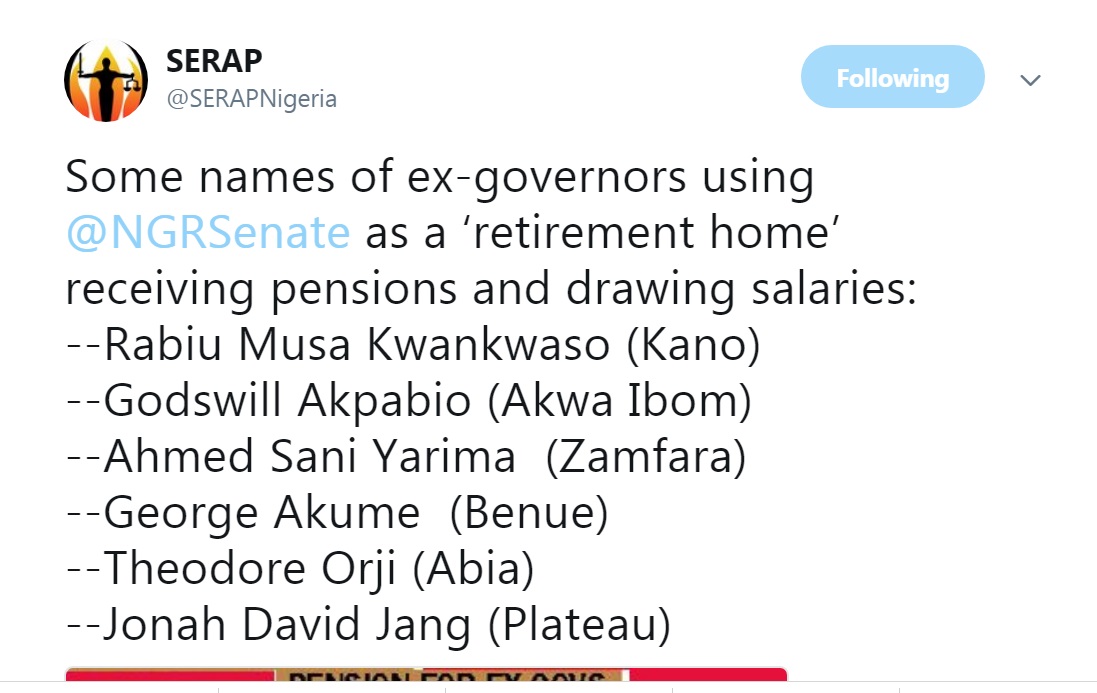The width and height of the screenshot is (1097, 693).
Task: Open the @SERAPNigeria handle
Action: click(251, 99)
